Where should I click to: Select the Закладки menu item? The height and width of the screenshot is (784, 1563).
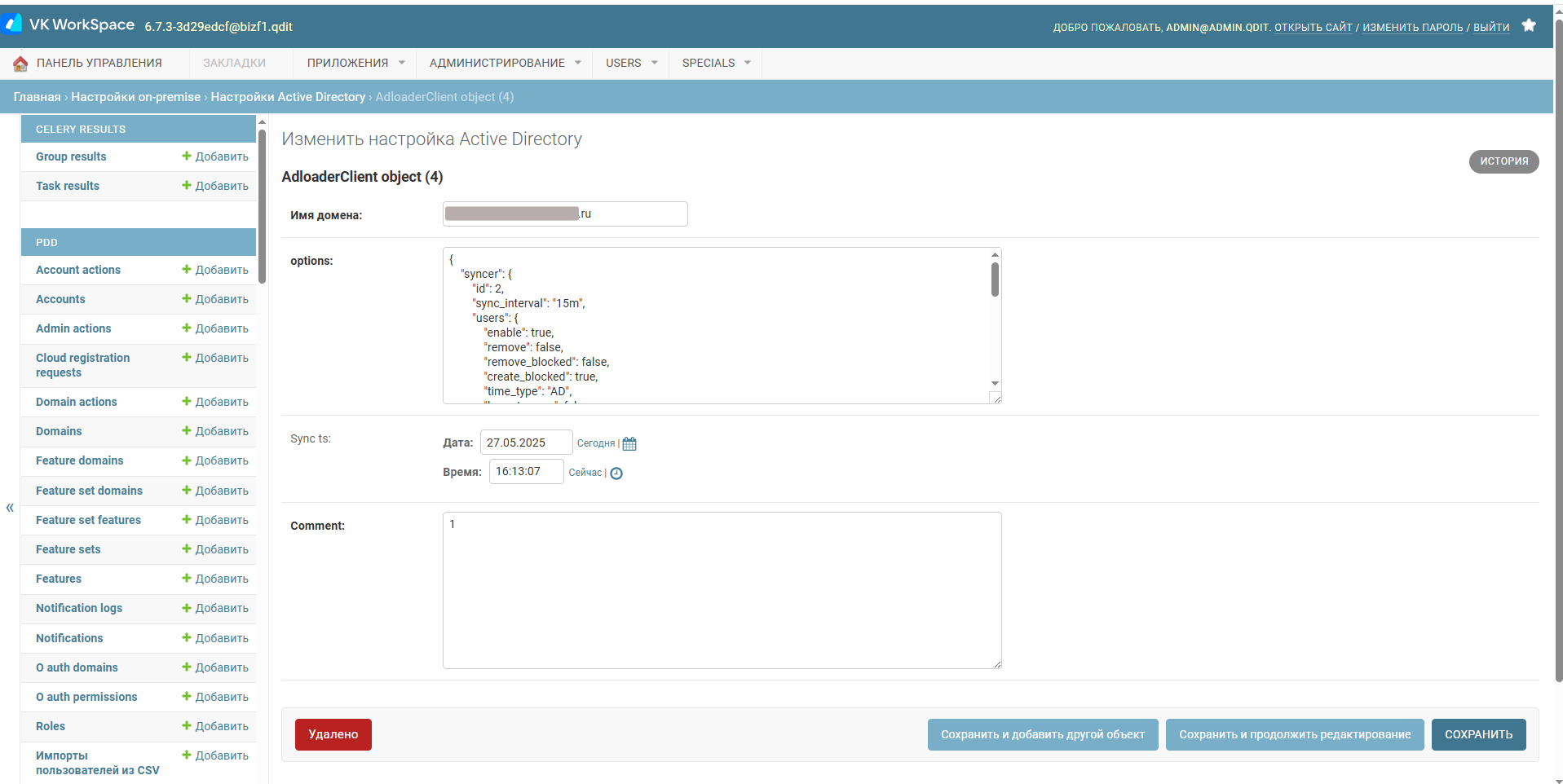click(234, 63)
